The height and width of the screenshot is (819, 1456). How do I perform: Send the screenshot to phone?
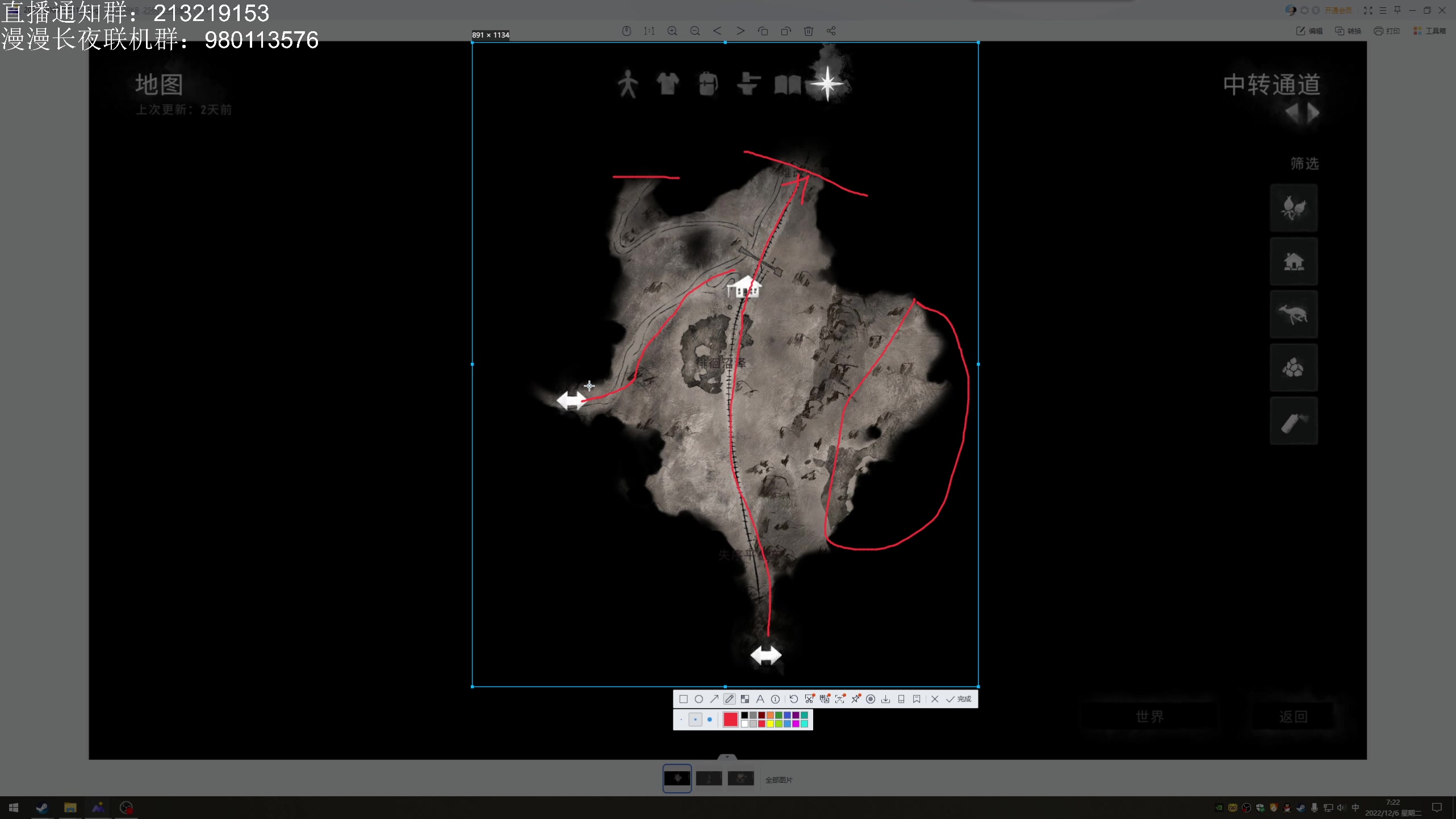(x=901, y=699)
